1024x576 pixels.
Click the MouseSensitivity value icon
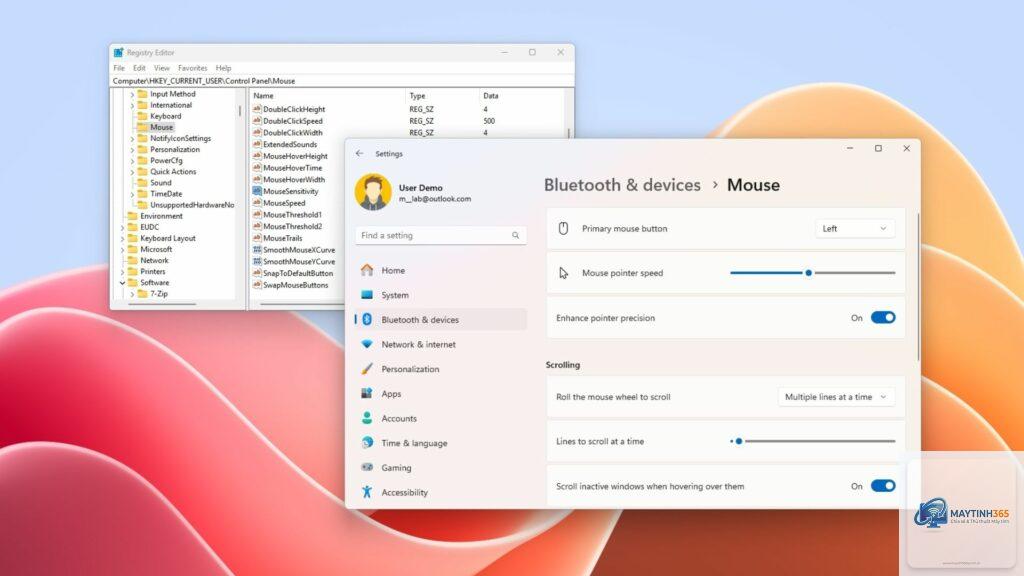(x=257, y=191)
